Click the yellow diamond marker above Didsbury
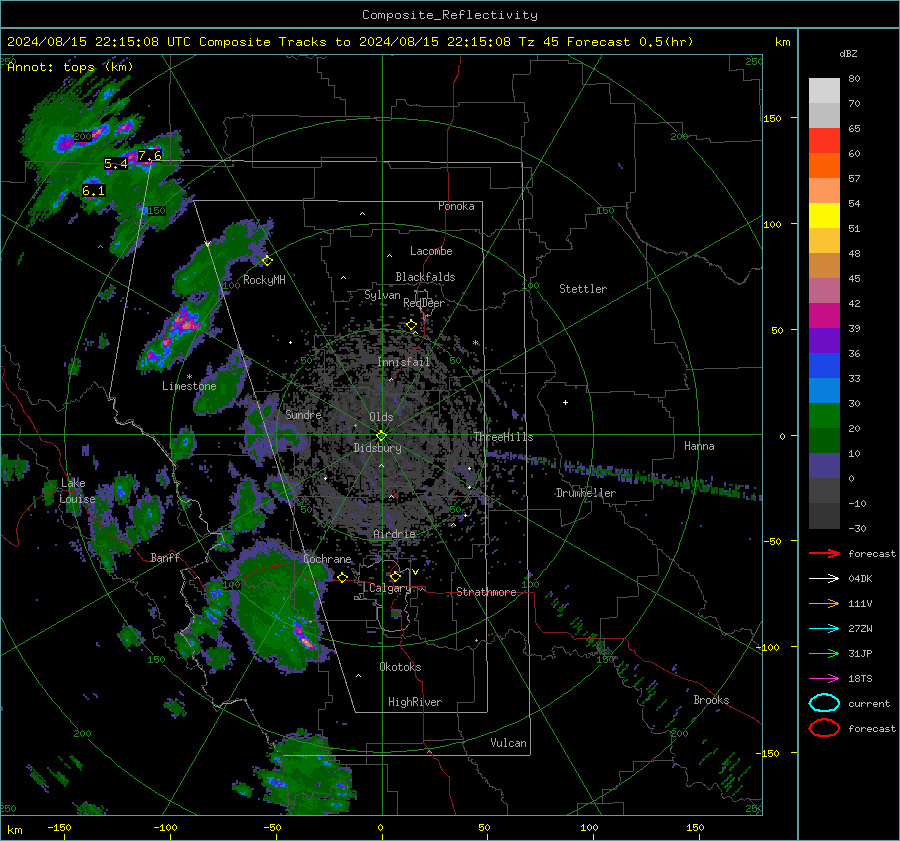The image size is (900, 841). pos(381,436)
